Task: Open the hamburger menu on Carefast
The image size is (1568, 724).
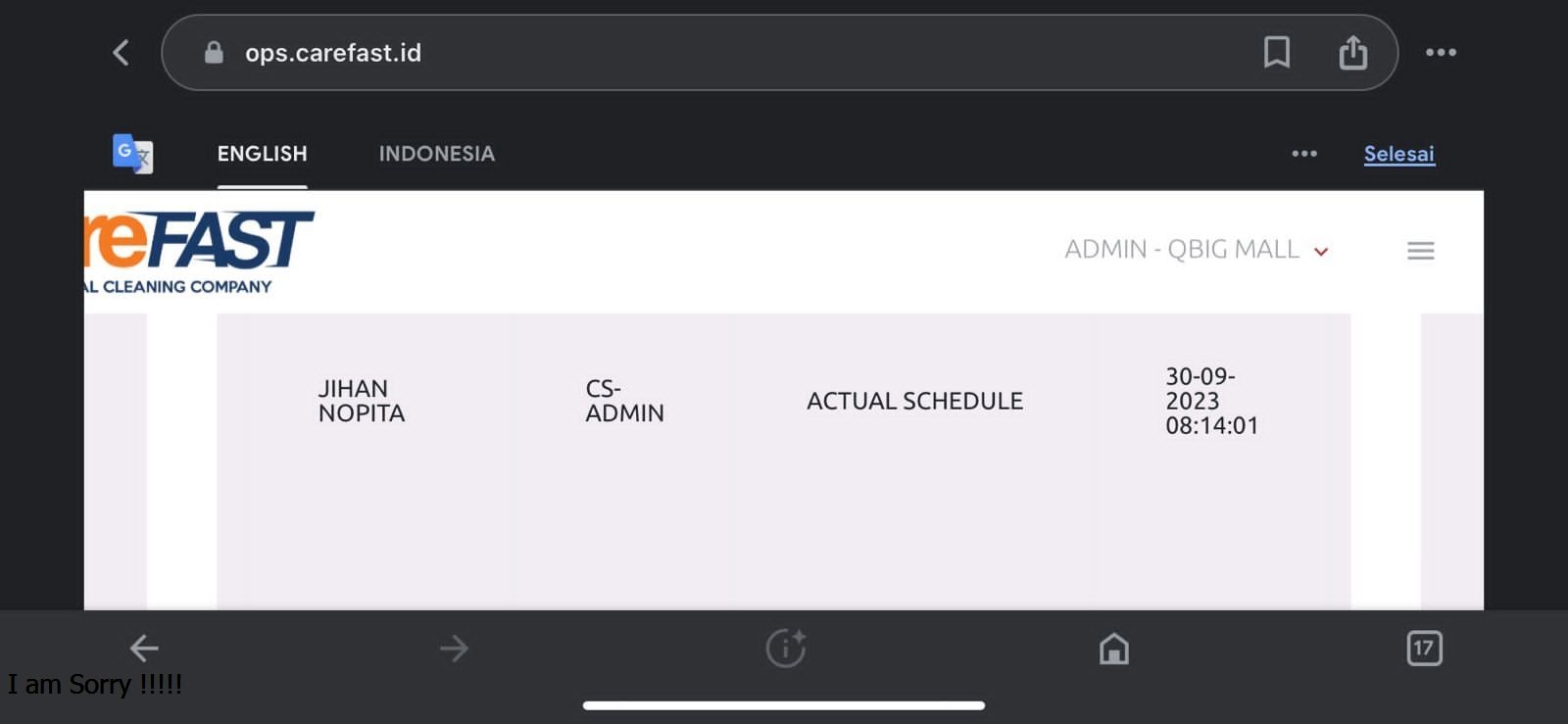Action: tap(1420, 251)
